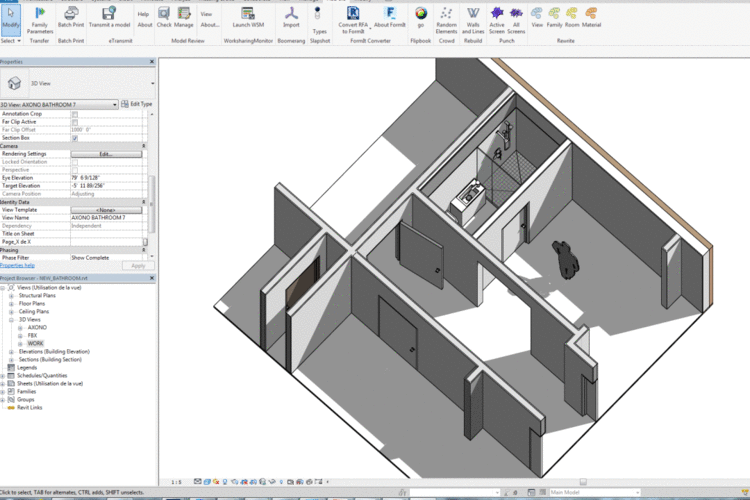Toggle the Annotation Crop checkbox

point(75,114)
